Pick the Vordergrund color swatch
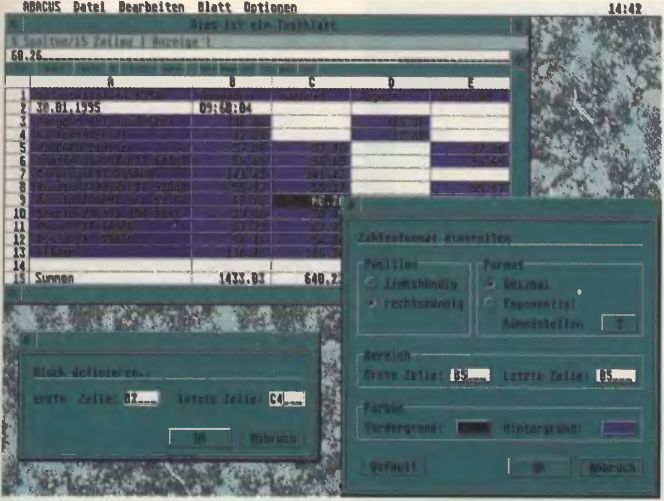The image size is (664, 501). pos(473,427)
